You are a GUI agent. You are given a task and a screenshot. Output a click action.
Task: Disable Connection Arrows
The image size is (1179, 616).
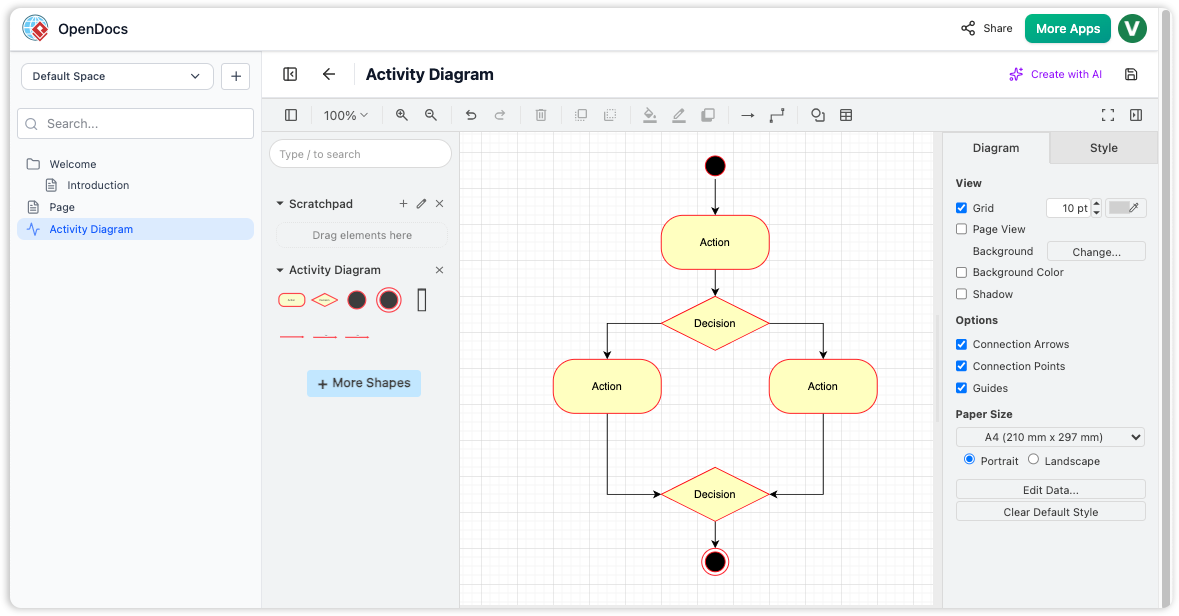click(x=961, y=344)
